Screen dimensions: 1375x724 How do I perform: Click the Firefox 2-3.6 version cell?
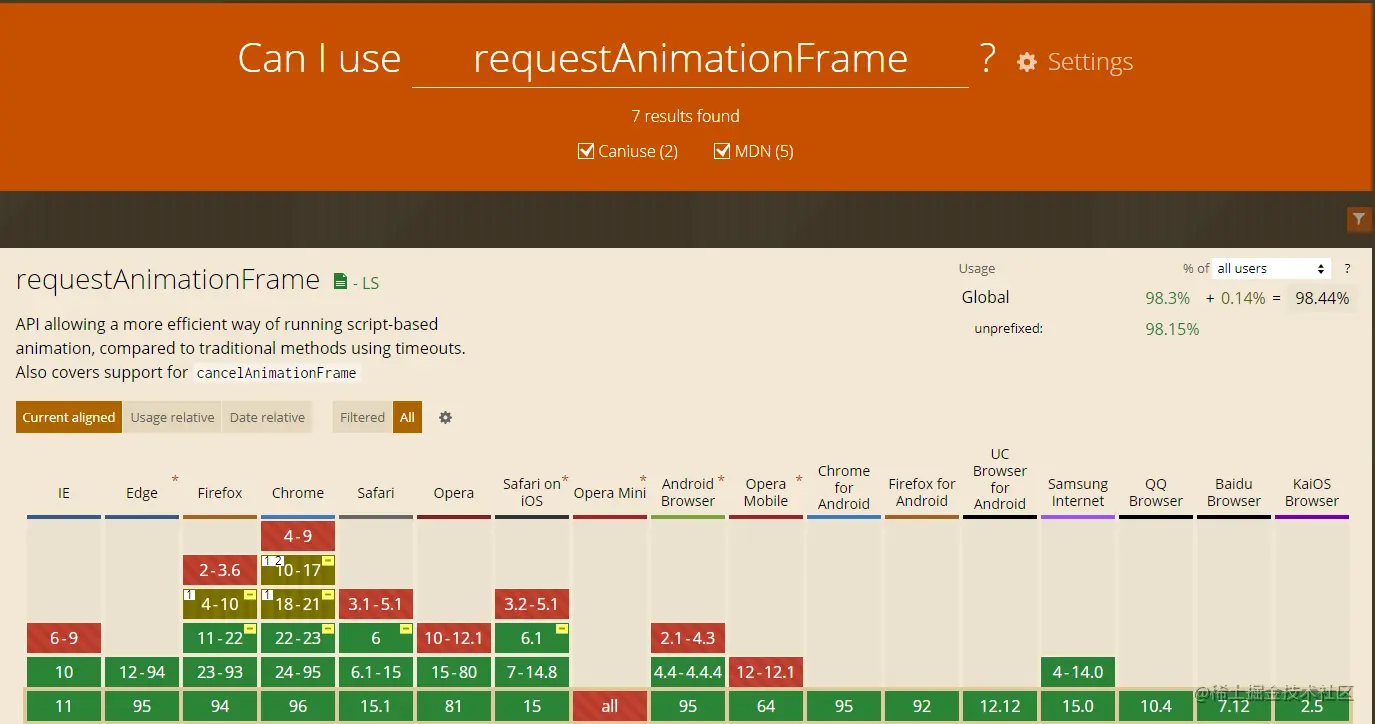(220, 570)
